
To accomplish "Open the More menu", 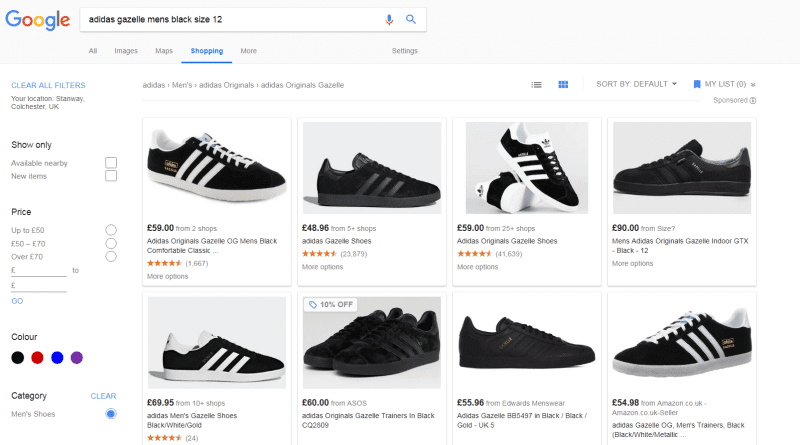I will point(248,51).
